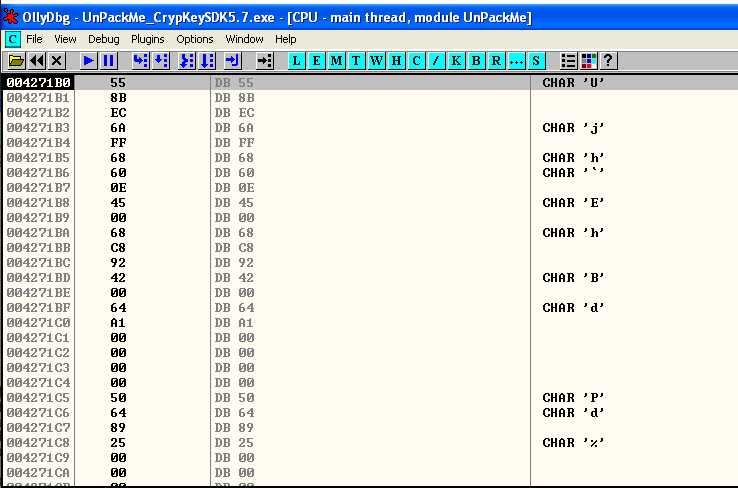Click comment CHAR 'E'
Screen dimensions: 738x488
pos(573,203)
